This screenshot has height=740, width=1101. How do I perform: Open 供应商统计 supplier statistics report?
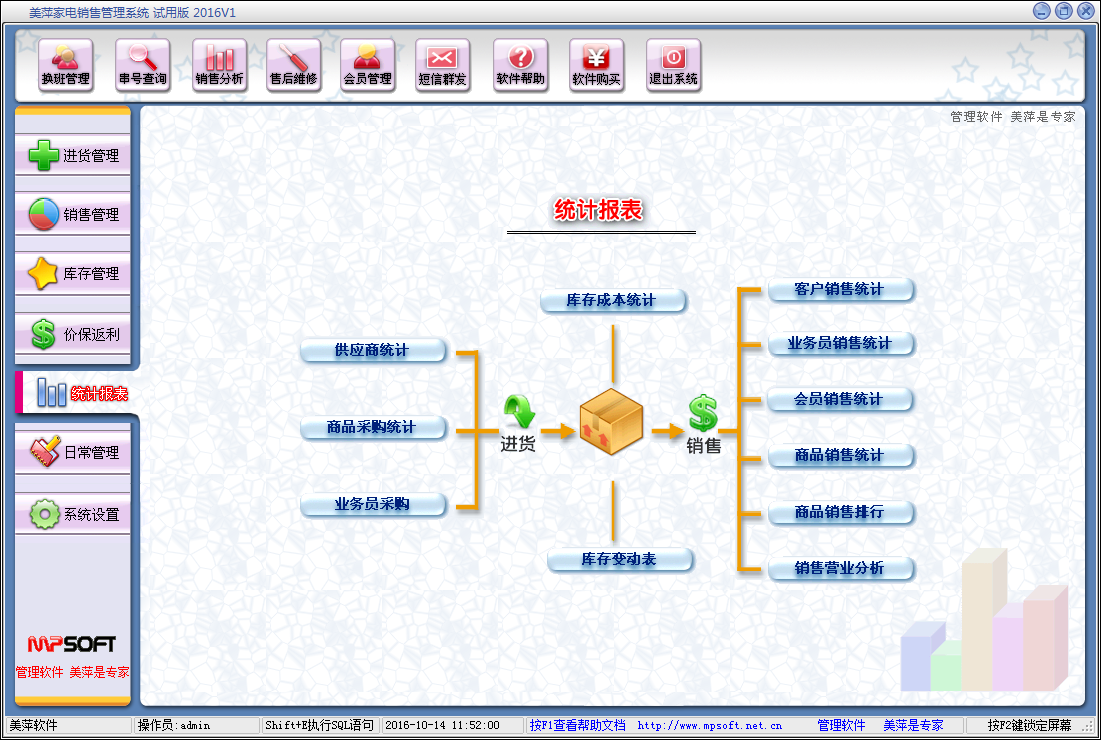coord(372,350)
